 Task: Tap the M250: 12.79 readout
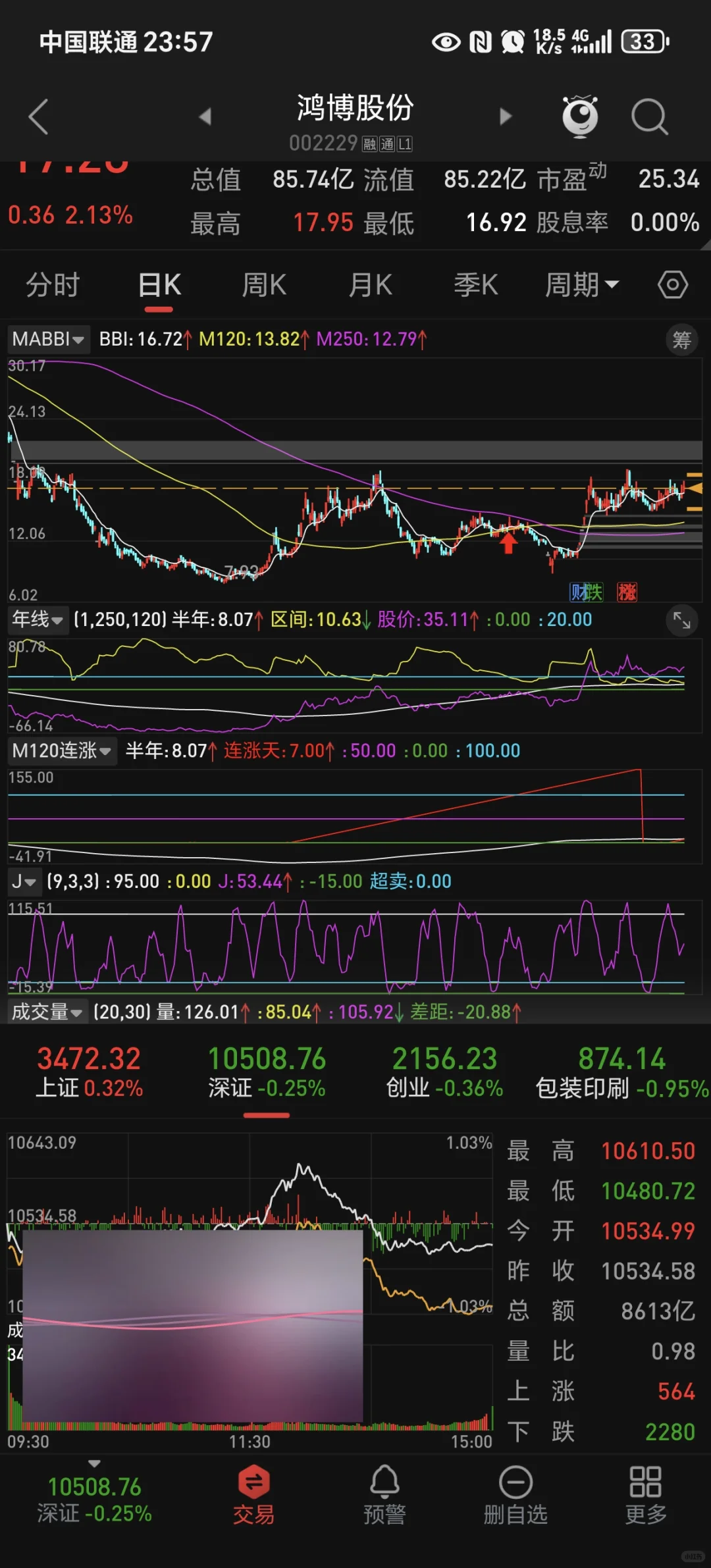point(371,340)
